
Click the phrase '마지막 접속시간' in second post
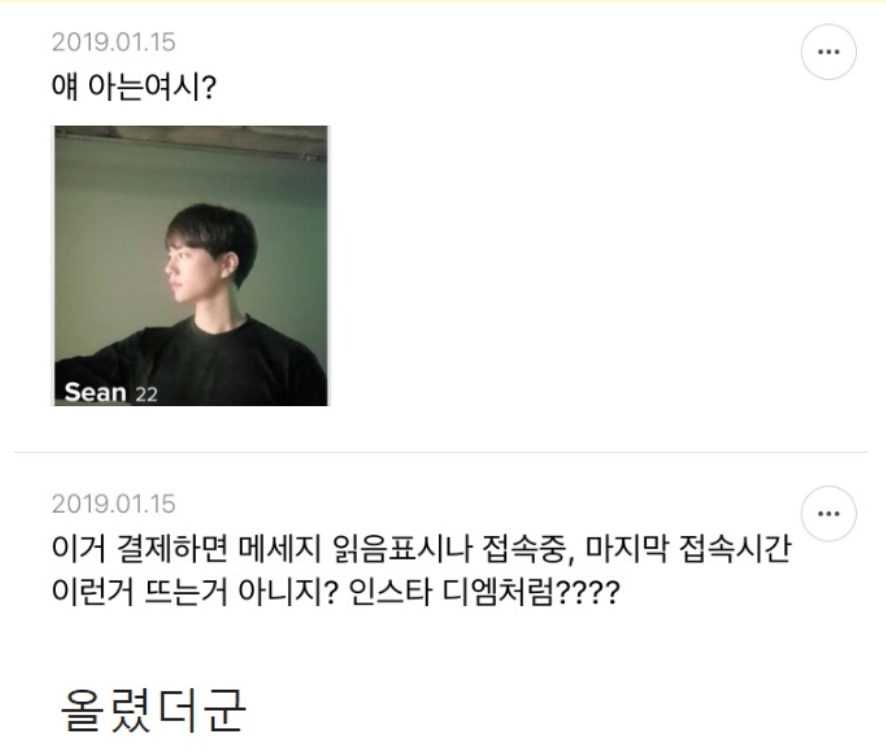688,549
